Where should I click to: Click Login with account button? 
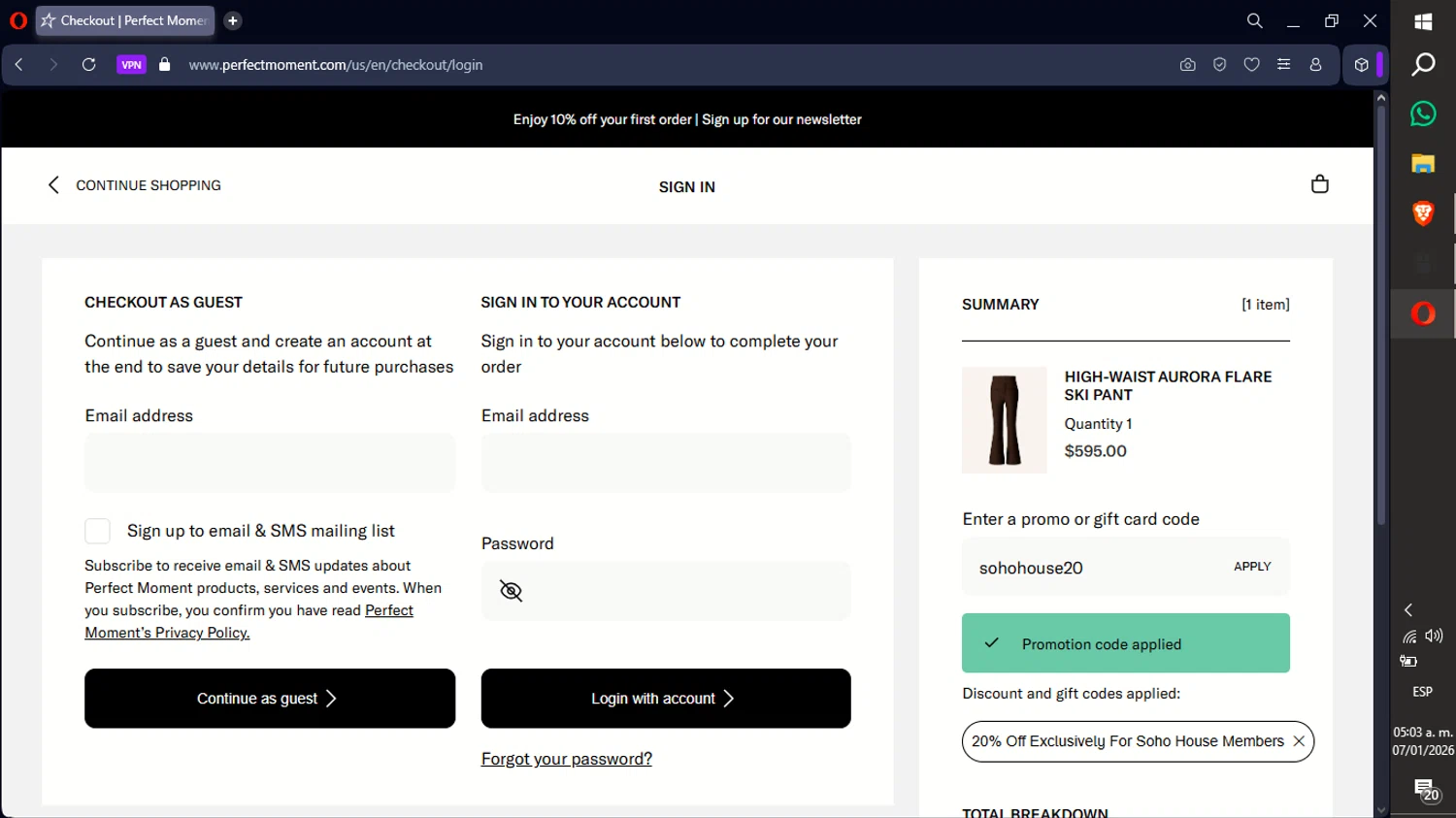(x=666, y=699)
